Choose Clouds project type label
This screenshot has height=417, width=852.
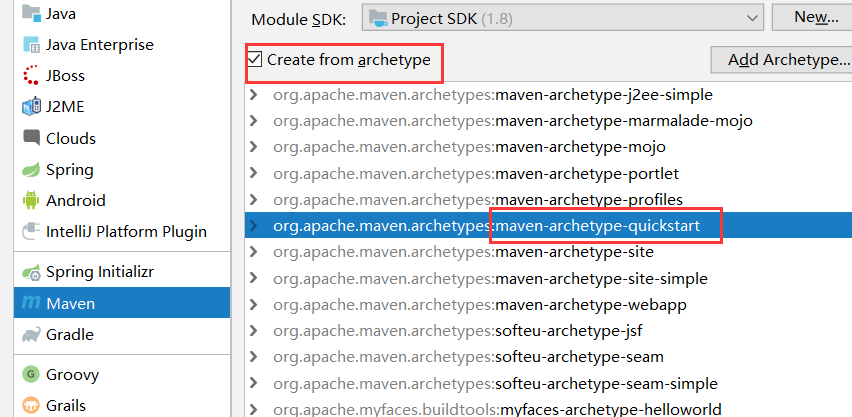[71, 139]
